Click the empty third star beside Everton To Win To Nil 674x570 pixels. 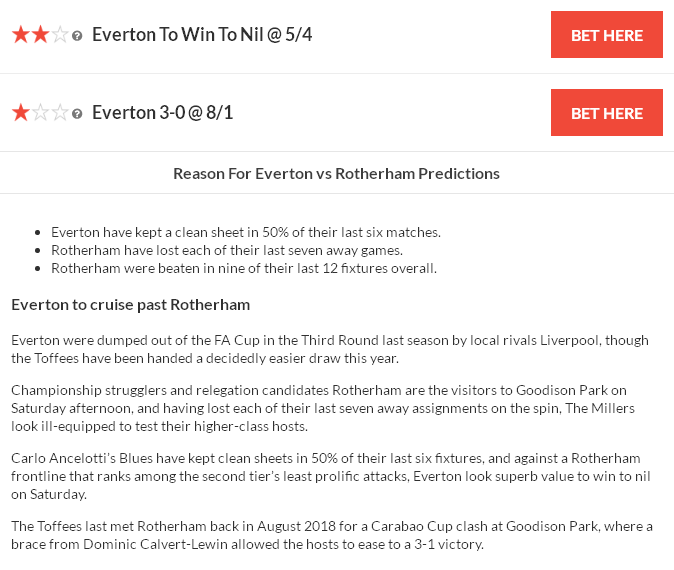[60, 35]
